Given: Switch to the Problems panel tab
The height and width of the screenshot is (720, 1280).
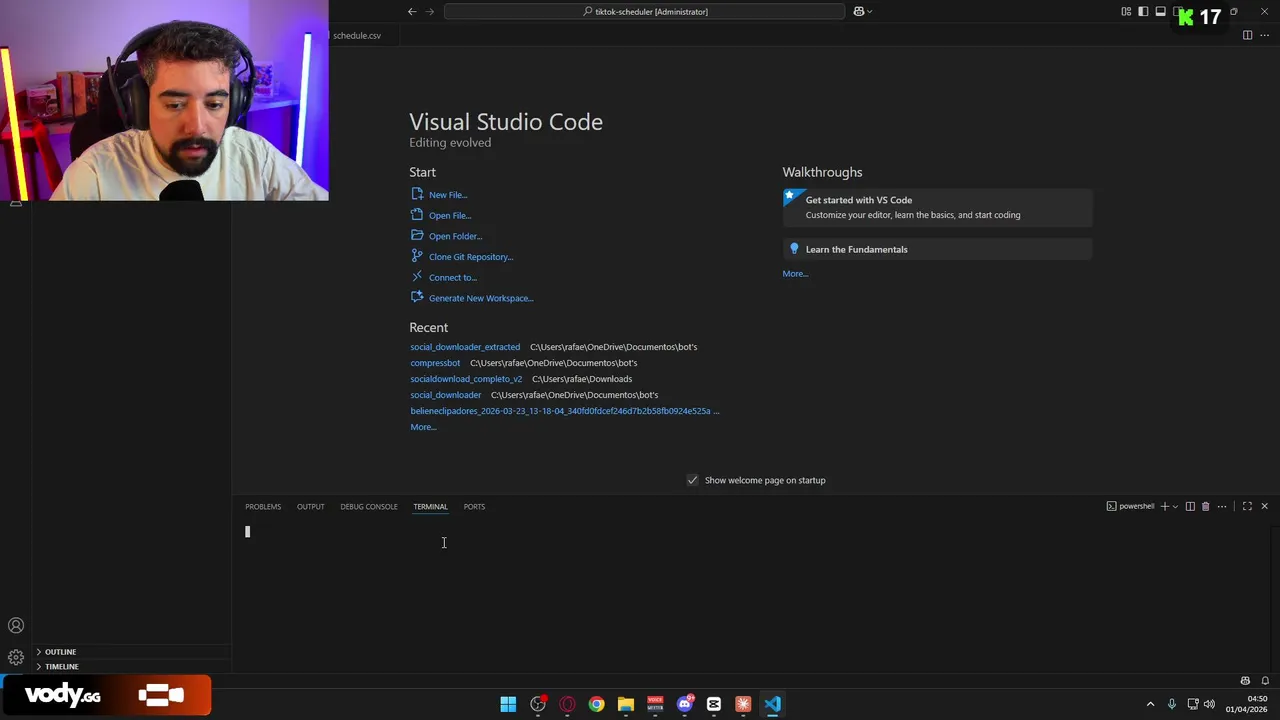Looking at the screenshot, I should pos(263,506).
